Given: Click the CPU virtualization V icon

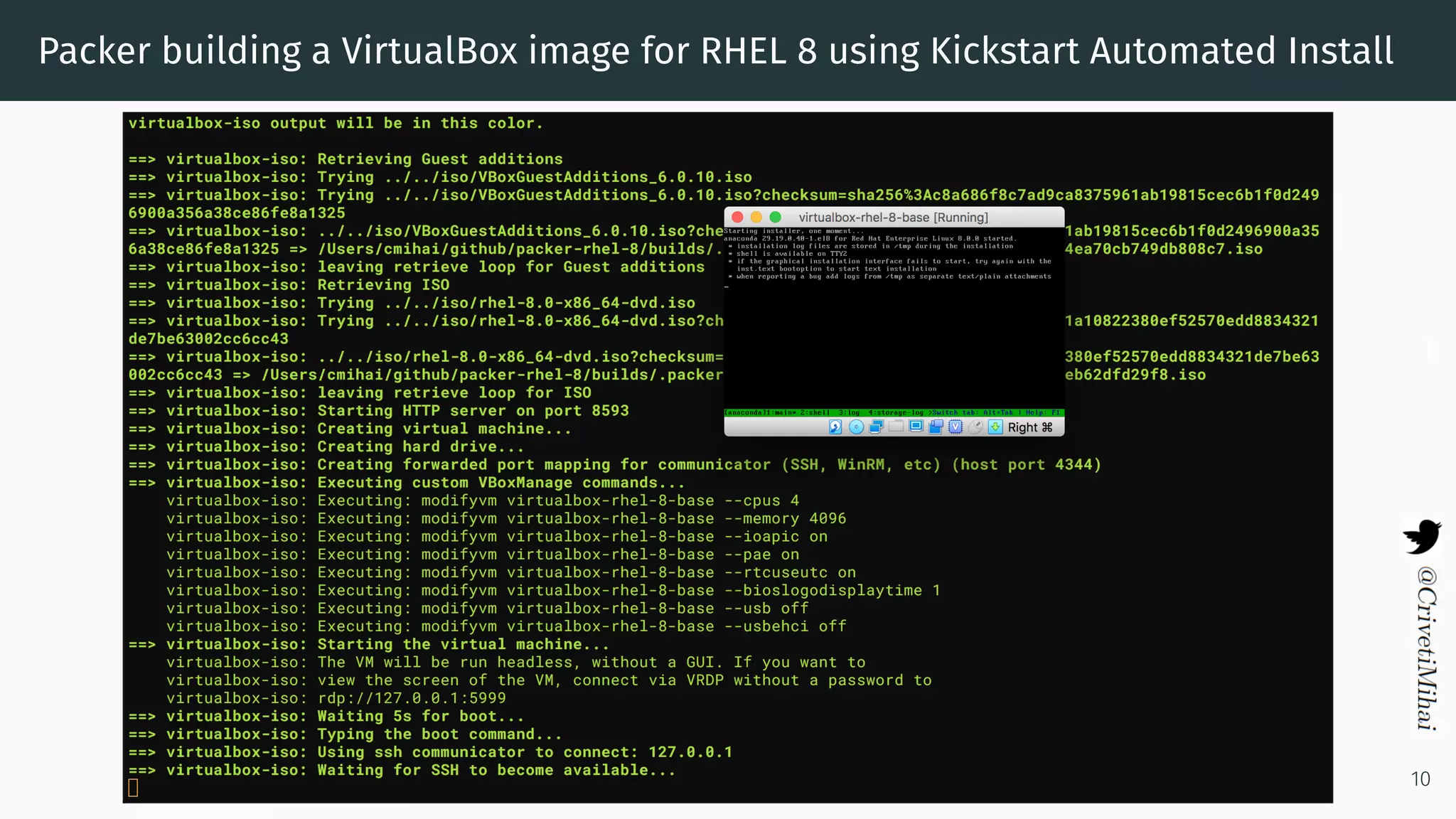Looking at the screenshot, I should pos(955,427).
